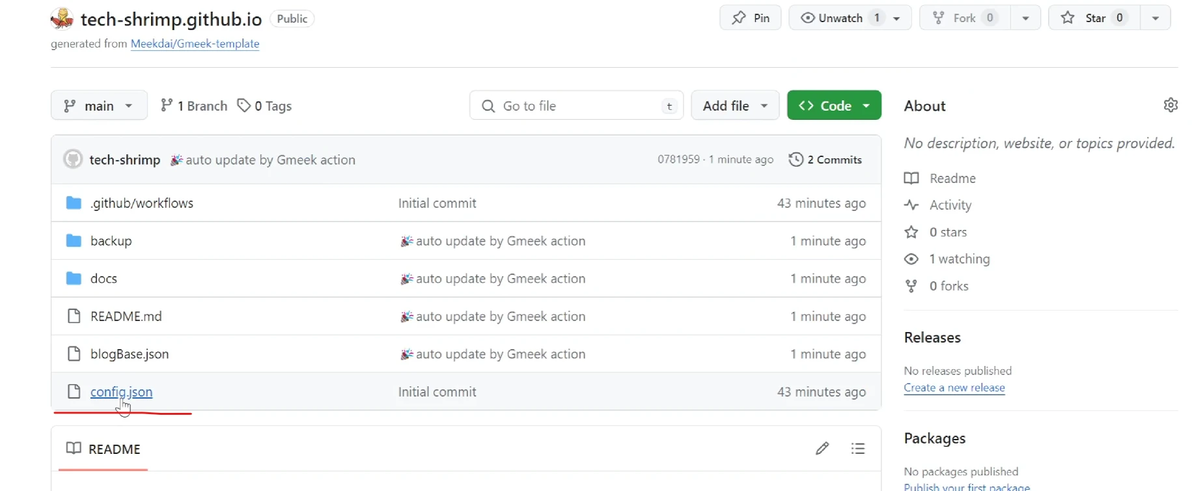
Task: View the 0 forks link
Action: click(x=949, y=286)
